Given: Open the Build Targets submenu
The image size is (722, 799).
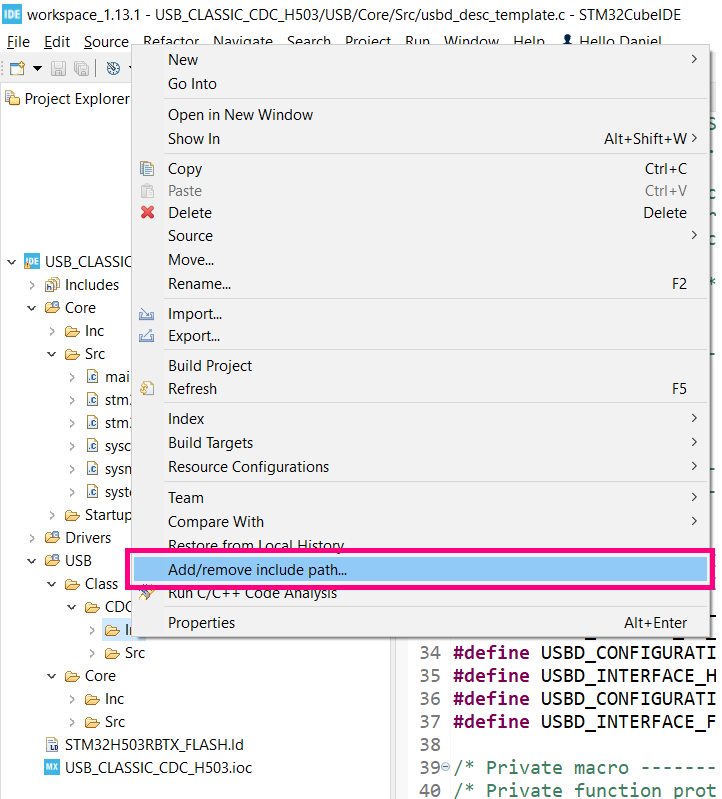Looking at the screenshot, I should (x=211, y=443).
